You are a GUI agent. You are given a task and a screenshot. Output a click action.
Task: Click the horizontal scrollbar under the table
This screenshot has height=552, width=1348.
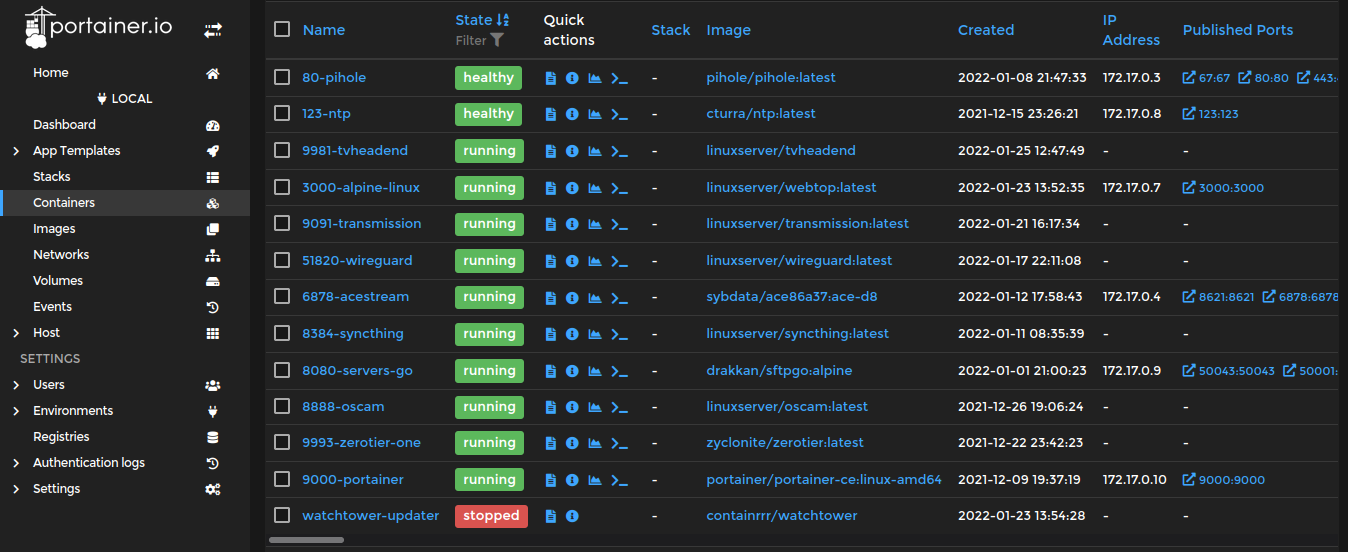(306, 540)
